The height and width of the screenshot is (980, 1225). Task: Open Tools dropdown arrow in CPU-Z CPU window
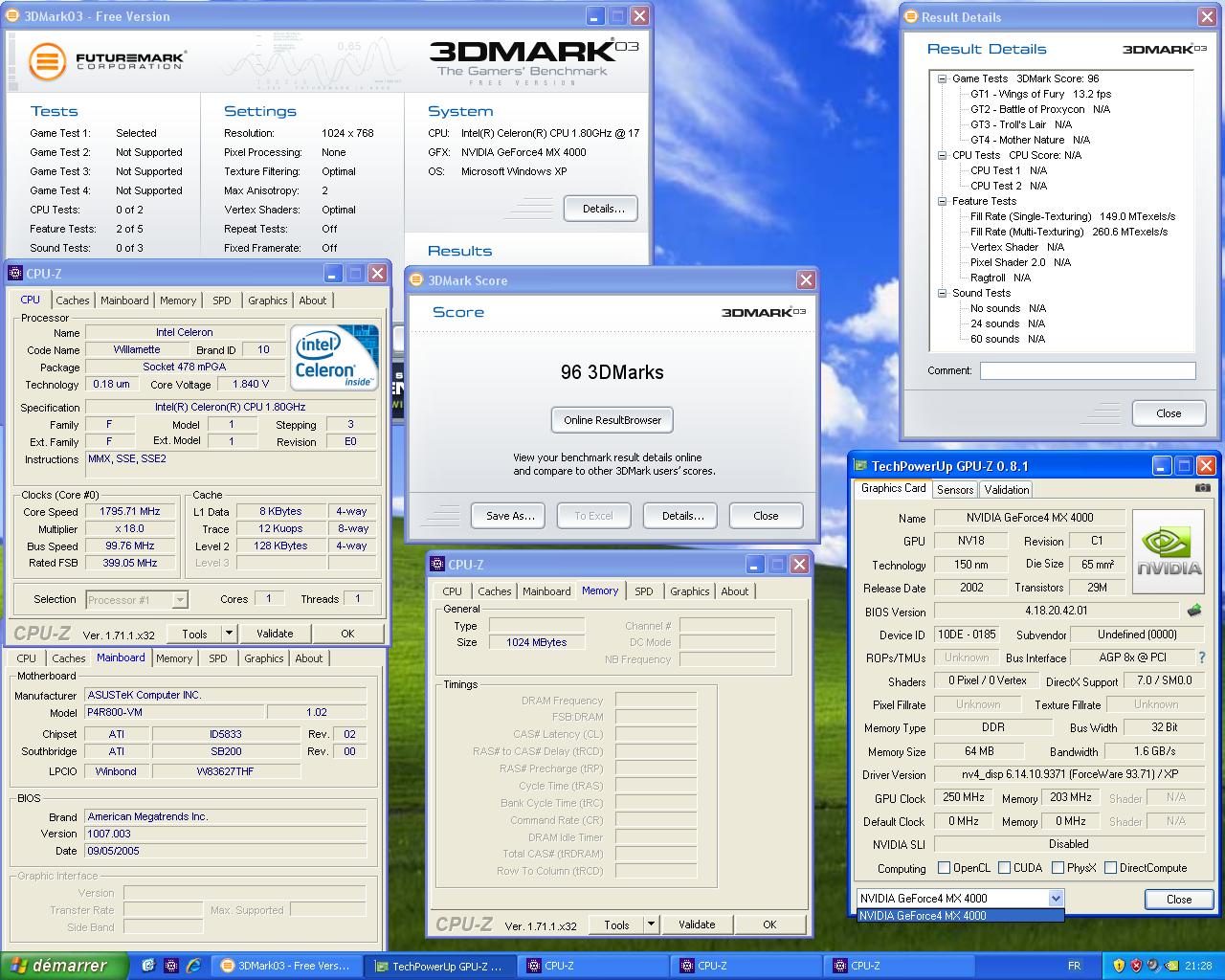[x=229, y=633]
